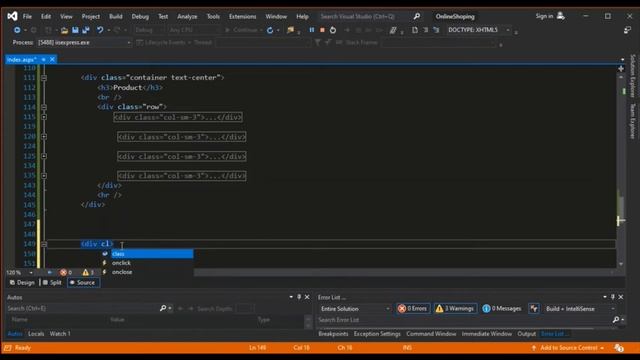
Task: Click the Search Error List field
Action: tap(464, 320)
